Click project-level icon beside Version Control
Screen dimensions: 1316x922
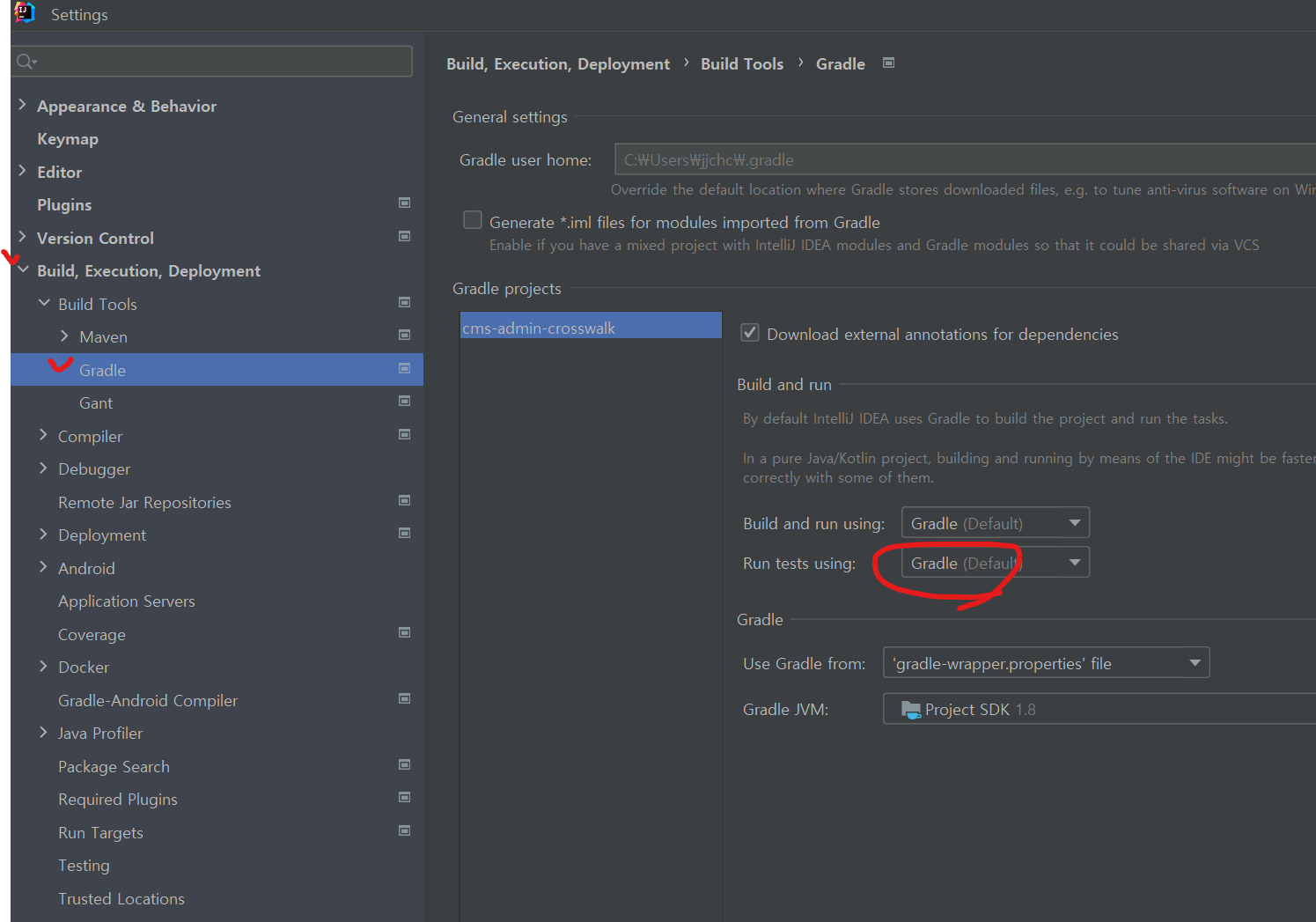point(405,236)
